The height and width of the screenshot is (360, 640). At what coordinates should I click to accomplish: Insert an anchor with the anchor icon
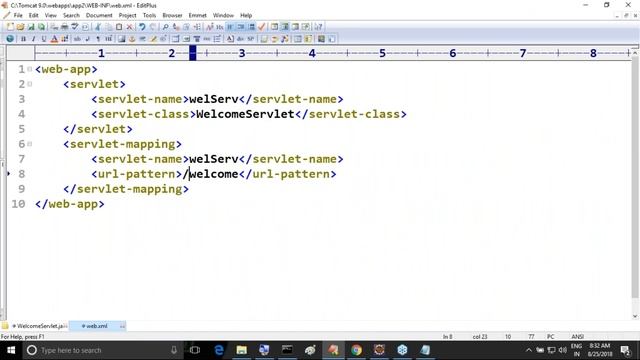132,39
